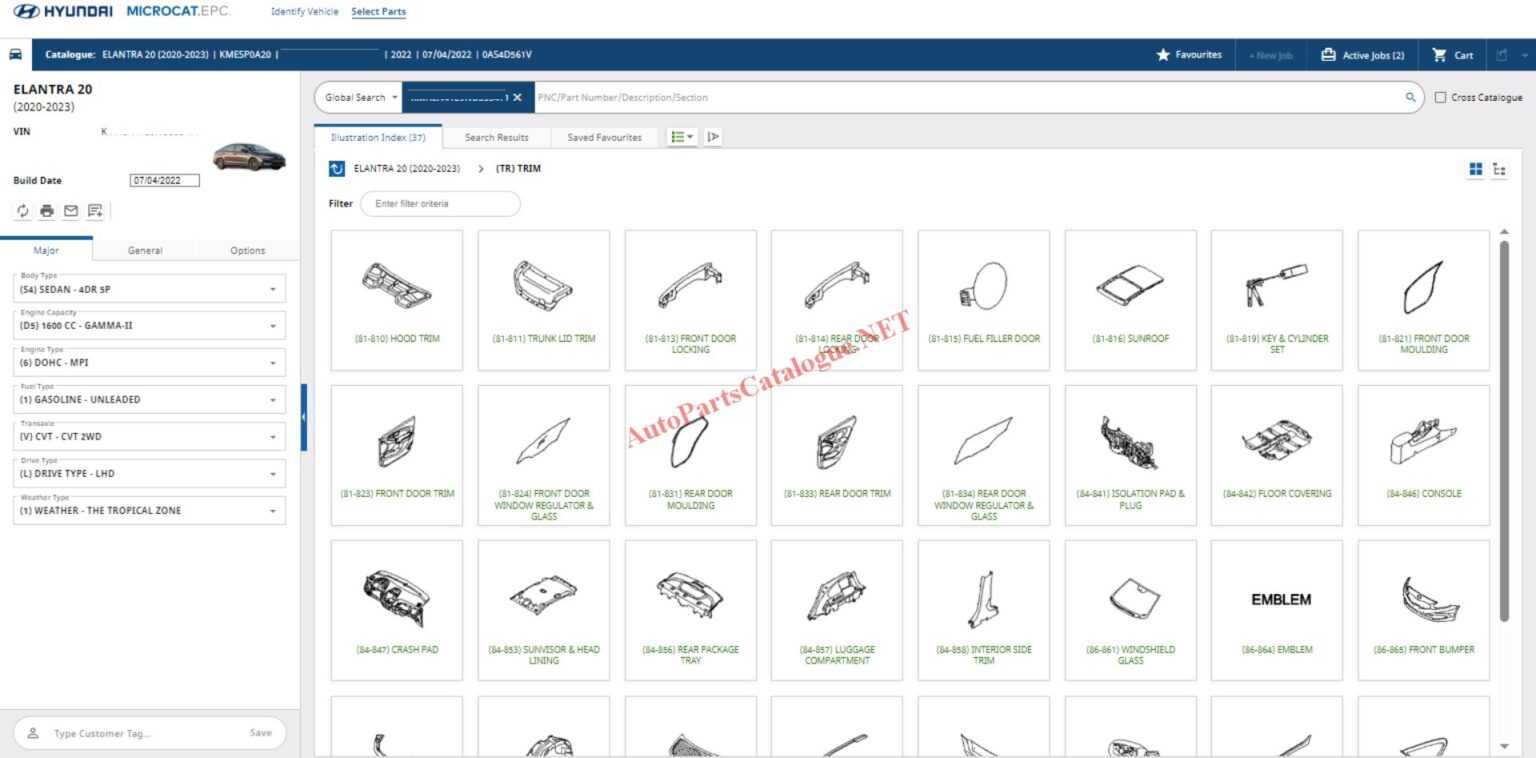This screenshot has width=1536, height=758.
Task: Click the print icon under Build Date
Action: [x=47, y=211]
